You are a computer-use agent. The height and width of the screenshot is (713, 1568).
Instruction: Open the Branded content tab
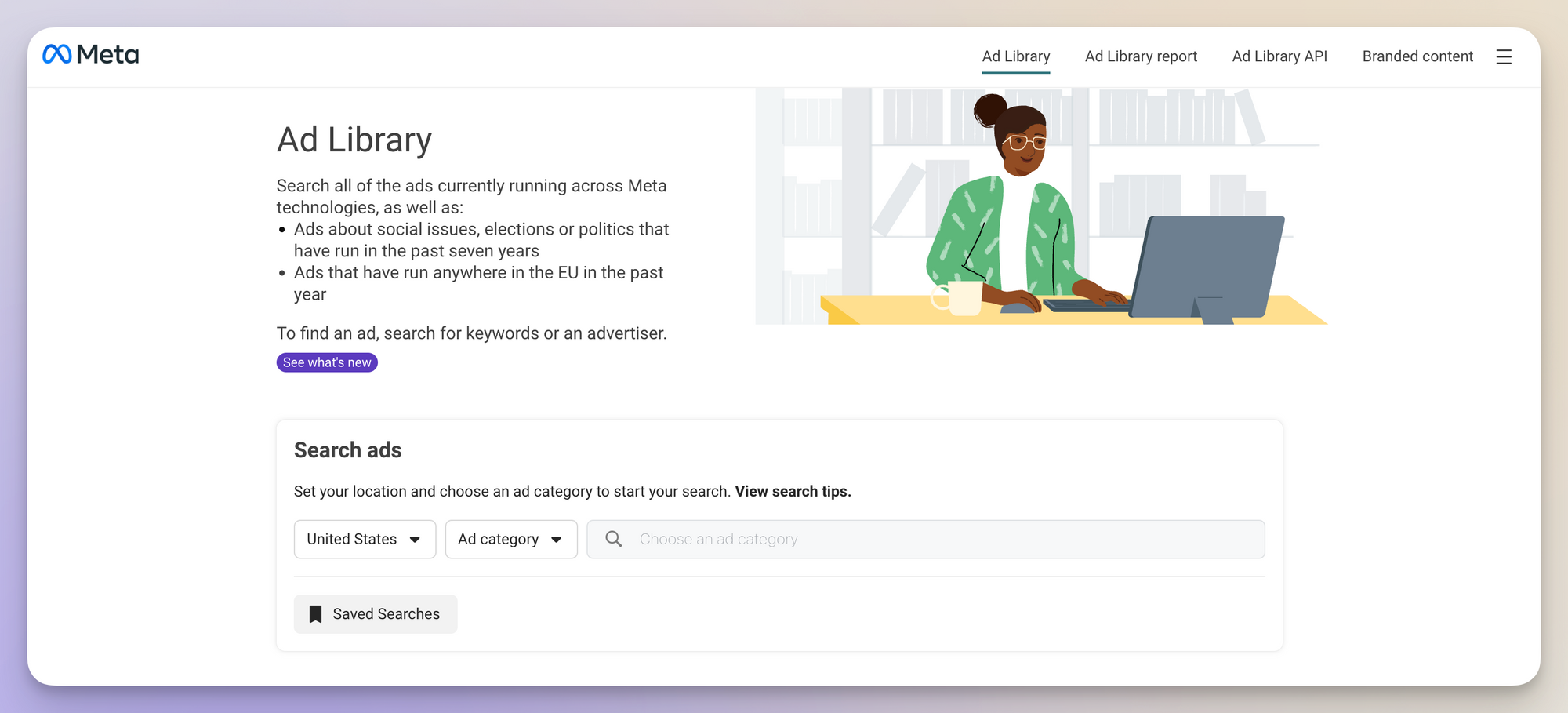[x=1417, y=56]
